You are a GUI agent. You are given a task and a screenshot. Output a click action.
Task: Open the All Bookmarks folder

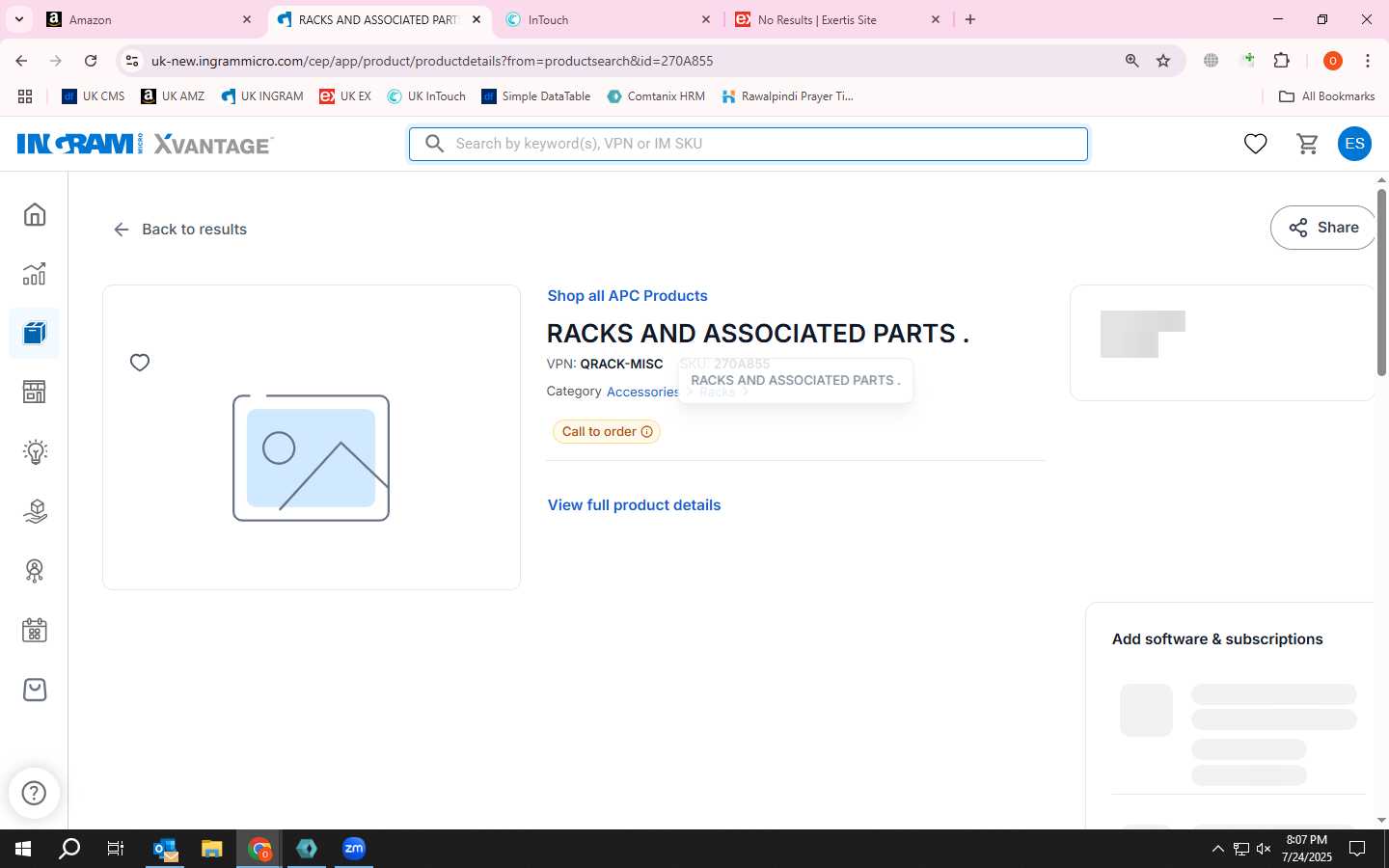pyautogui.click(x=1326, y=96)
